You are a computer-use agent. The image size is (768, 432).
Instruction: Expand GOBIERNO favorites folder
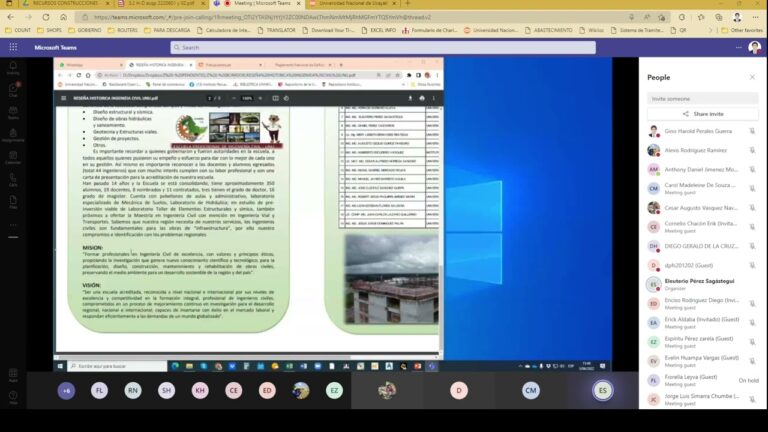[85, 30]
